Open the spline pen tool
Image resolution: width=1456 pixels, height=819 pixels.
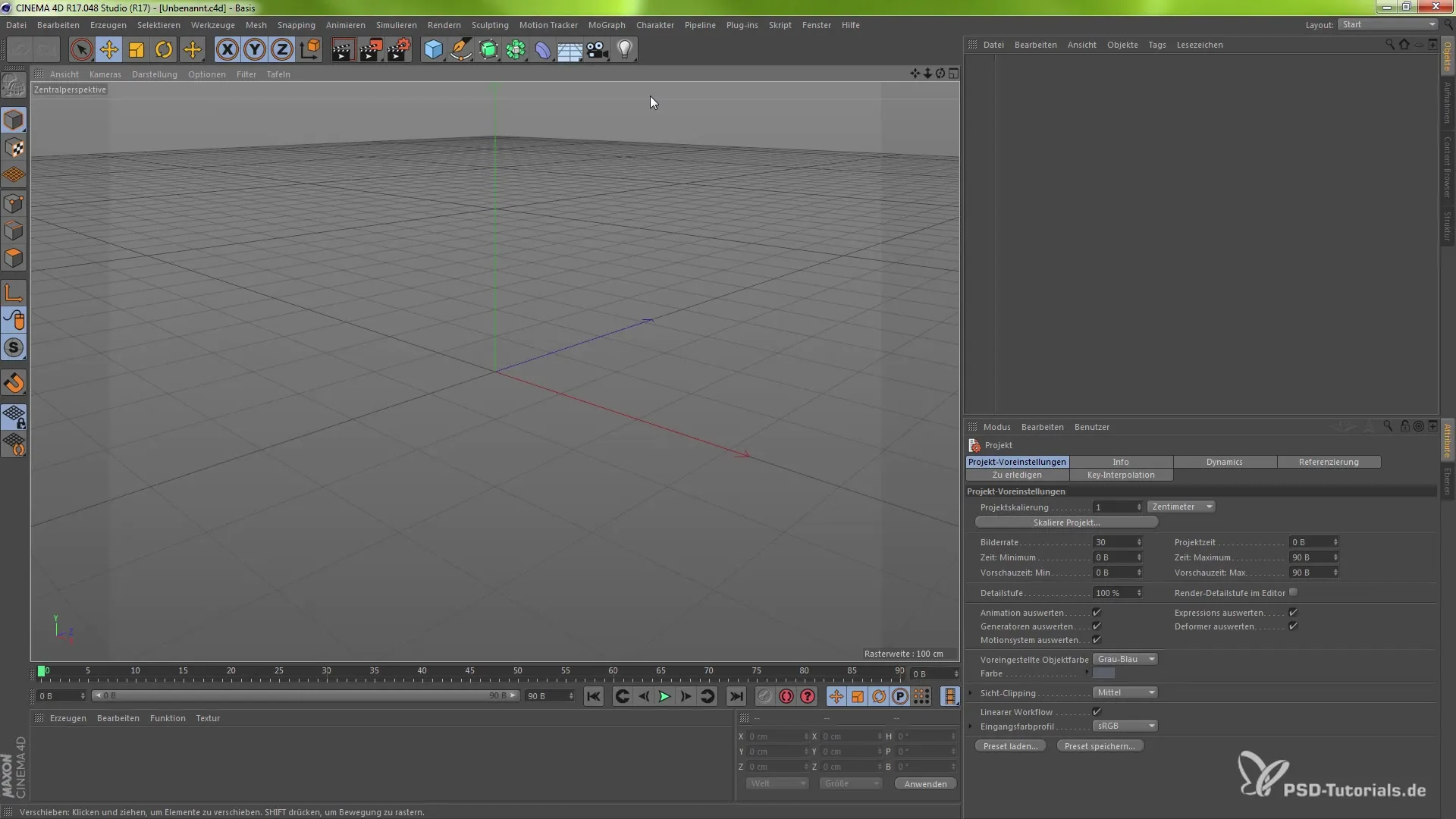461,50
